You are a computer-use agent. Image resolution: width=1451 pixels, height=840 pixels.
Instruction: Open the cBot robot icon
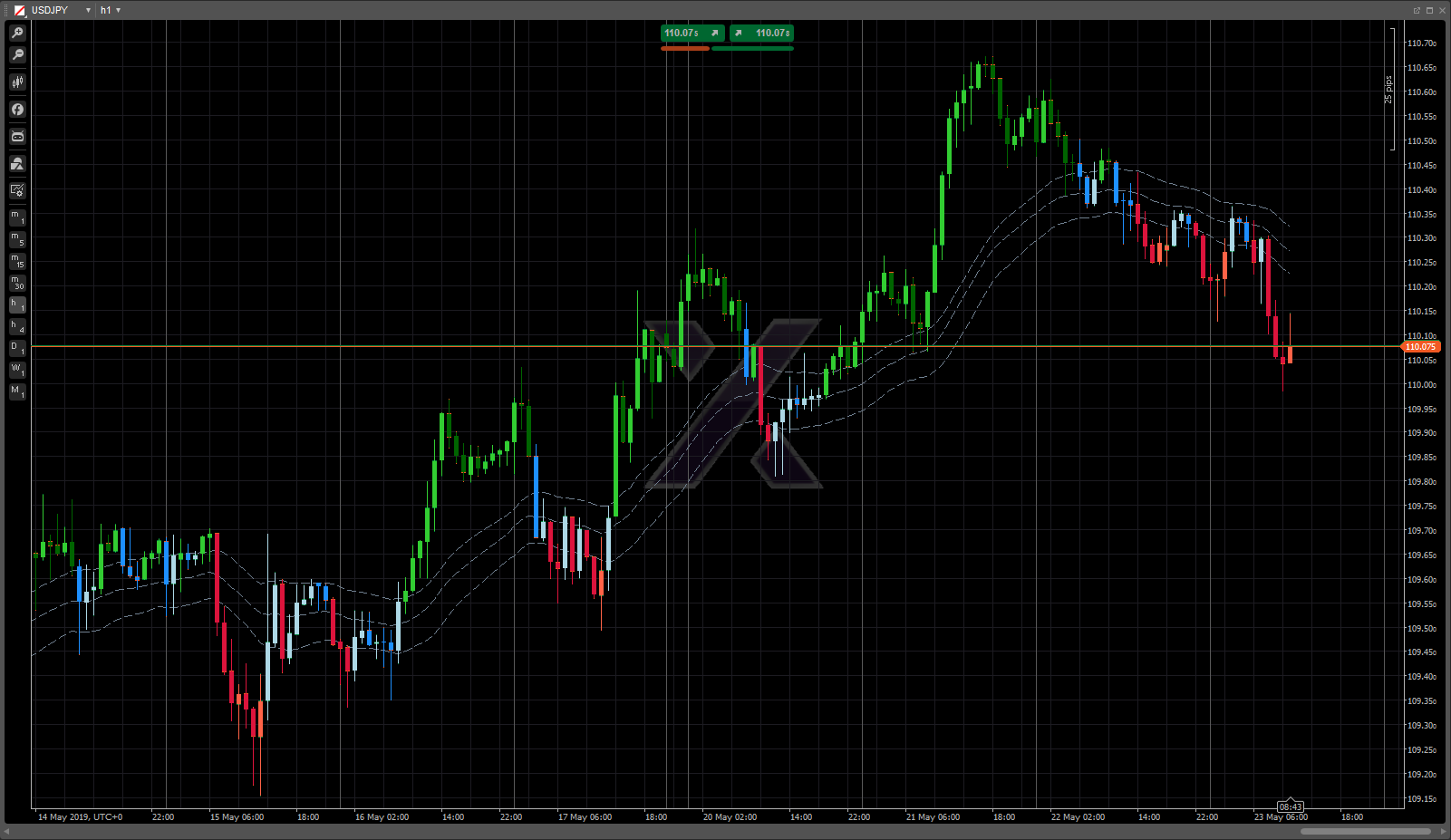17,137
